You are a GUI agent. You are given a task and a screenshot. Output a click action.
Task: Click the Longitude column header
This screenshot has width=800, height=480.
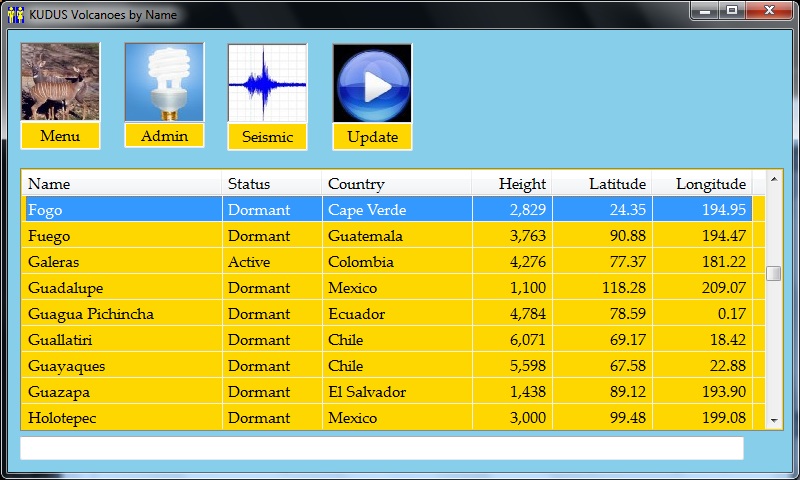click(702, 184)
